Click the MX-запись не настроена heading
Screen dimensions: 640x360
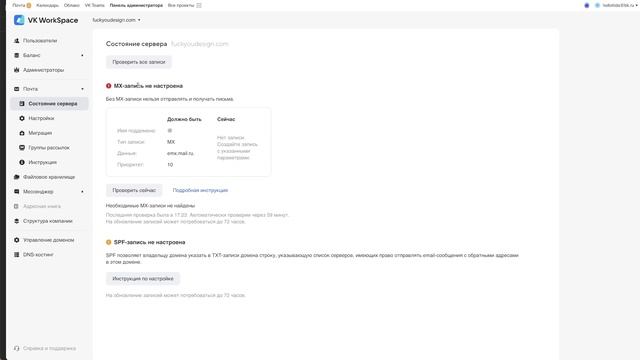click(x=148, y=86)
